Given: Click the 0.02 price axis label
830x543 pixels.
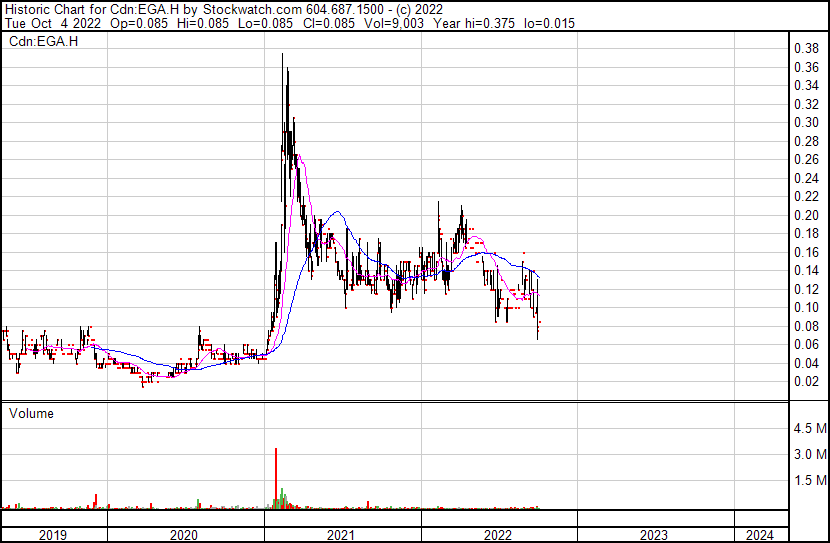Looking at the screenshot, I should pos(806,381).
